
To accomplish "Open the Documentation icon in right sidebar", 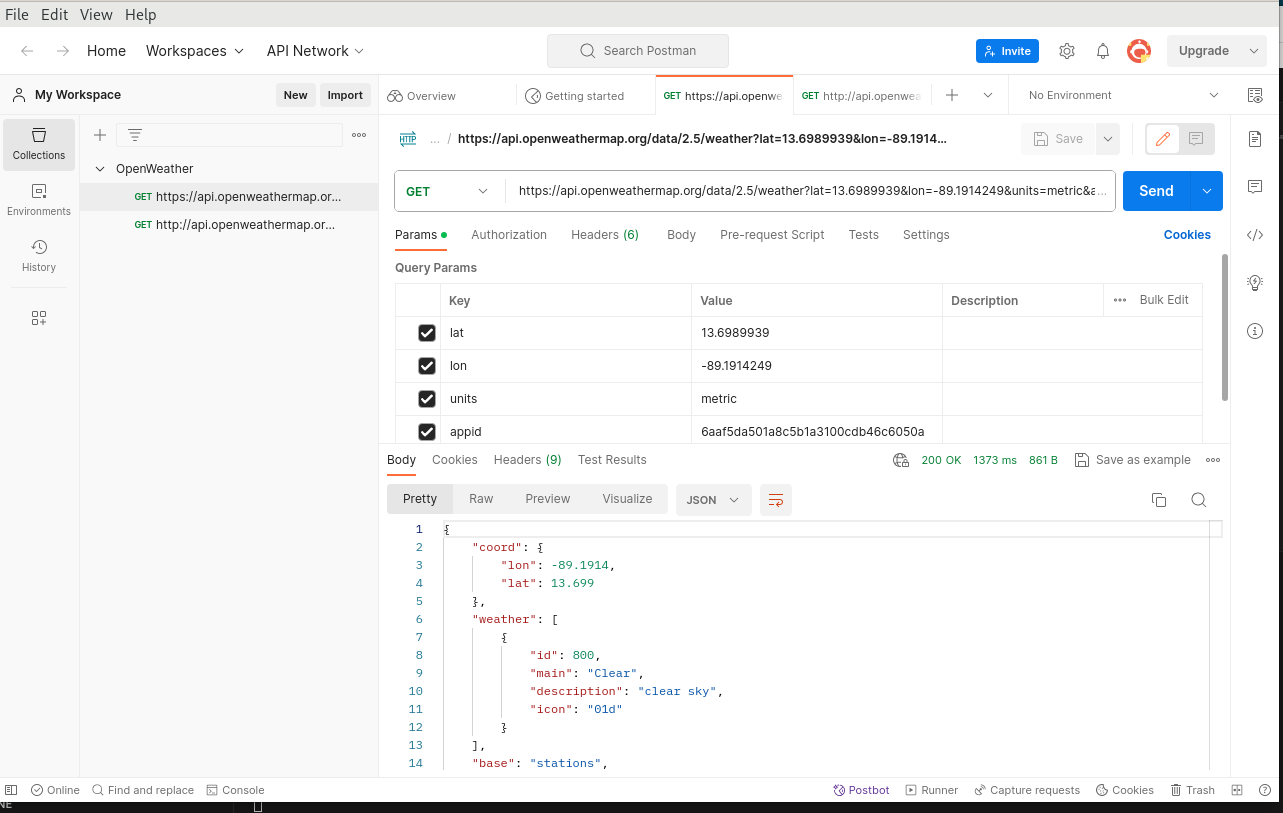I will (x=1255, y=139).
